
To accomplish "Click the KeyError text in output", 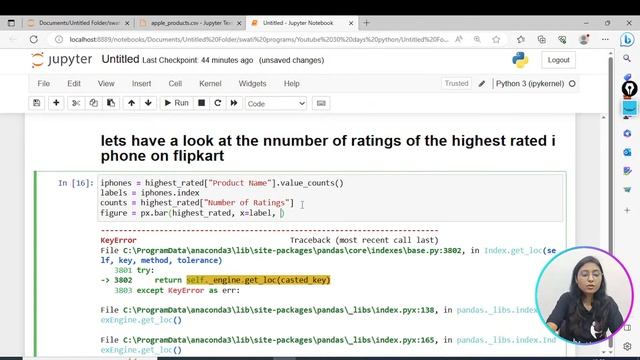I will [118, 240].
